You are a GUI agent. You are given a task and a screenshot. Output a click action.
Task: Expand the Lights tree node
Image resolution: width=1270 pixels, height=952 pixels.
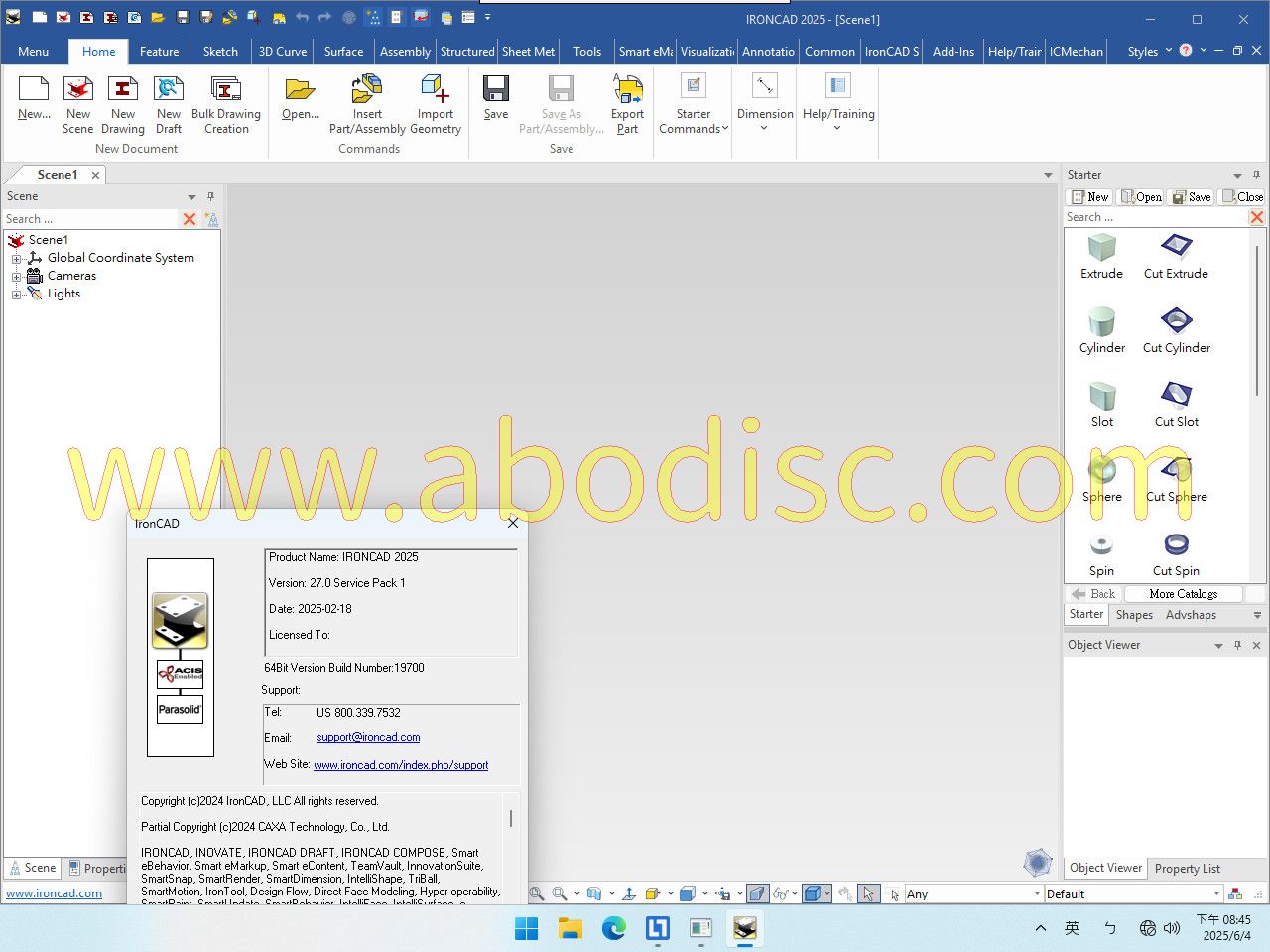16,295
